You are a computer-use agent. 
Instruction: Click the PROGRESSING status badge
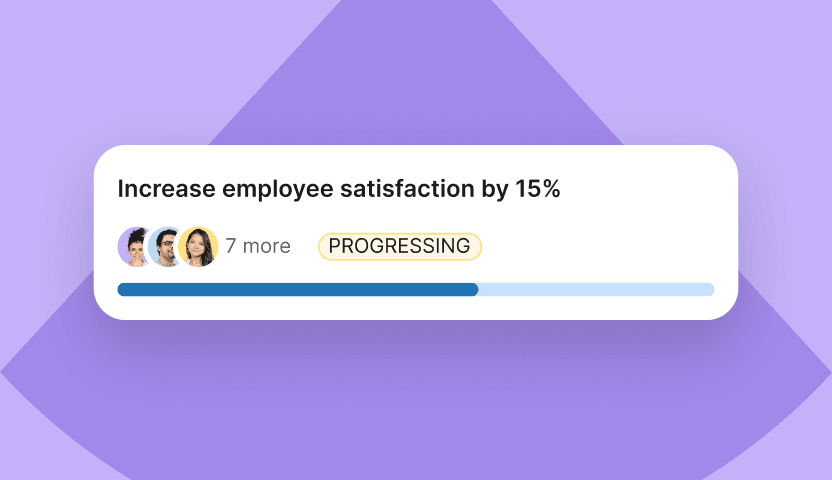tap(399, 246)
